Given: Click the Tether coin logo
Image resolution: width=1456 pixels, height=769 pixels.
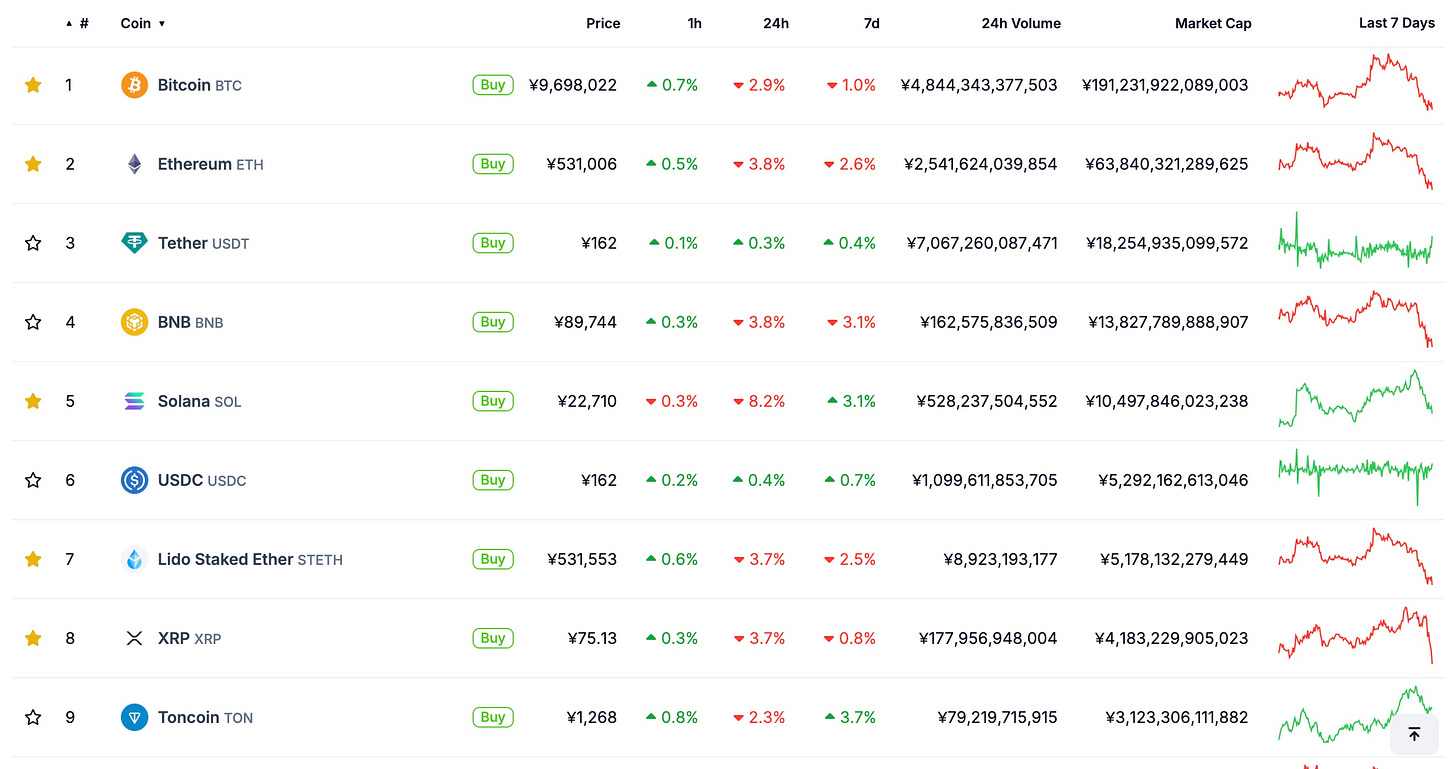Looking at the screenshot, I should coord(134,243).
